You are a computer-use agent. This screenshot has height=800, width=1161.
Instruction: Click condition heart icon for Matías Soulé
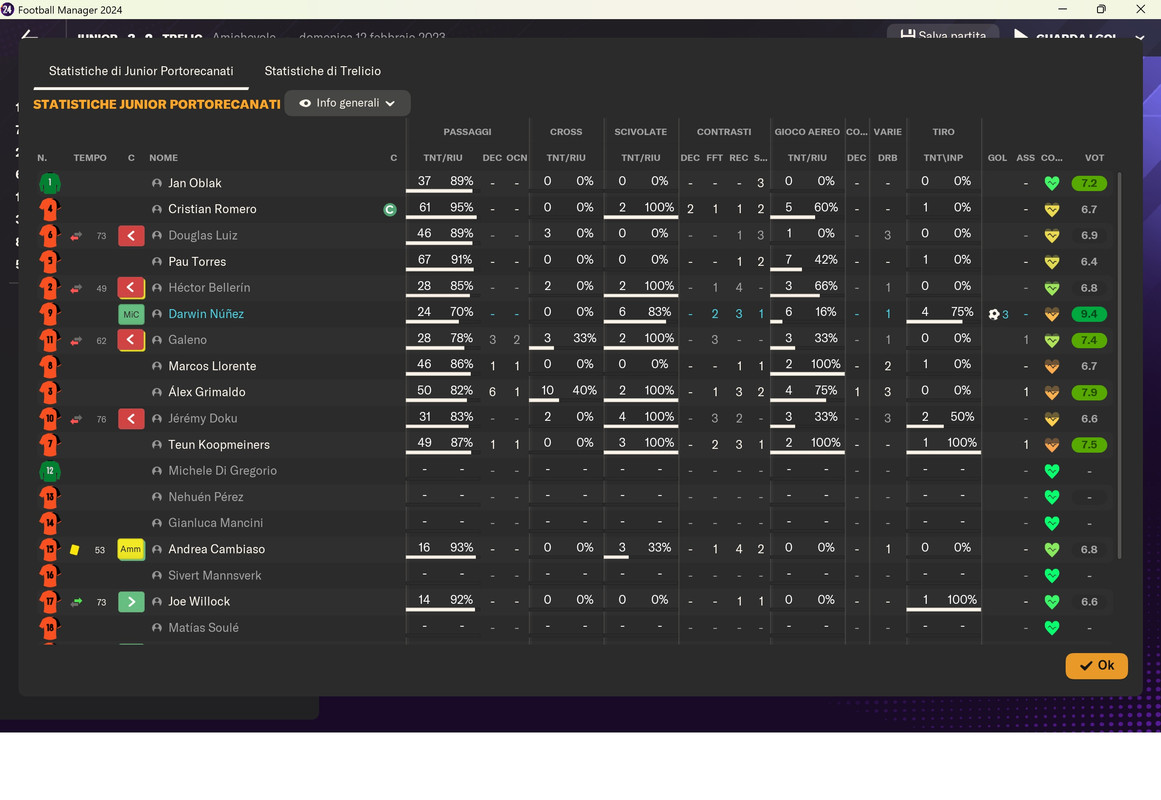1051,628
